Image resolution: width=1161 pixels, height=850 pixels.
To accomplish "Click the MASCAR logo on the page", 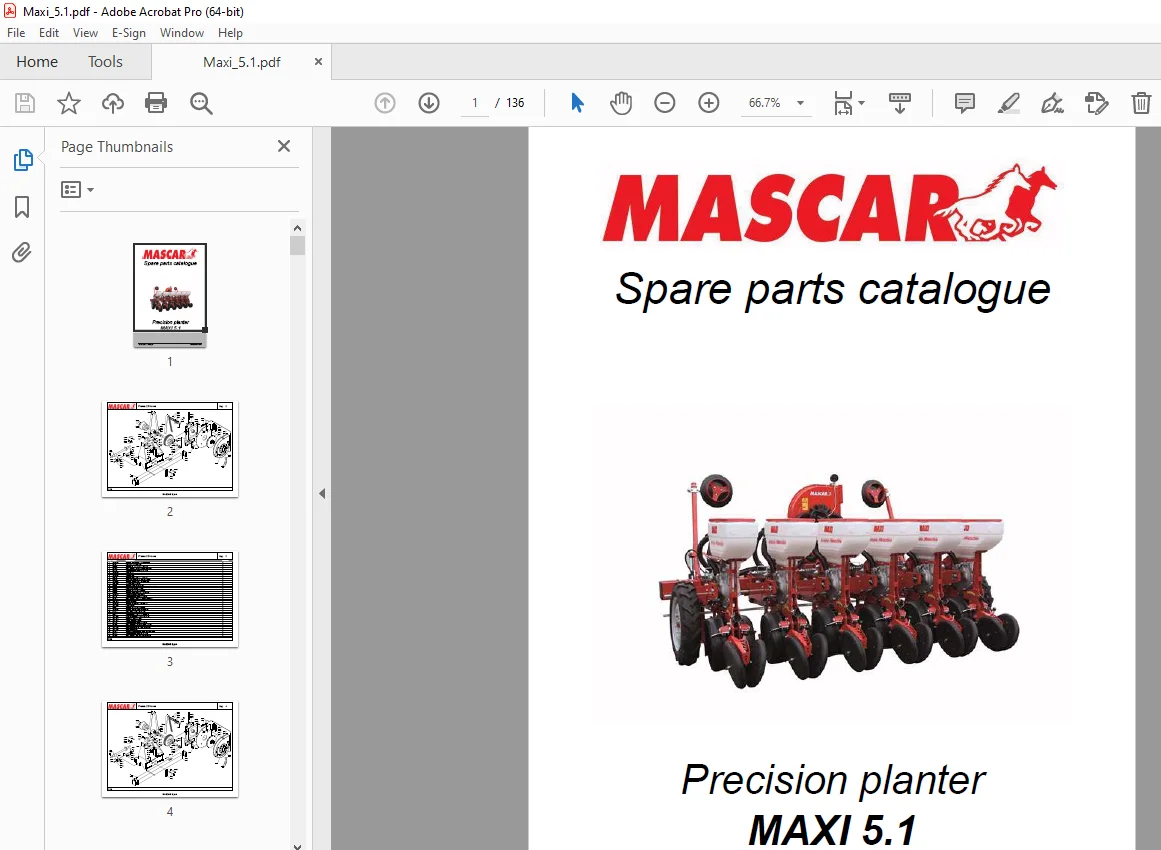I will point(830,204).
